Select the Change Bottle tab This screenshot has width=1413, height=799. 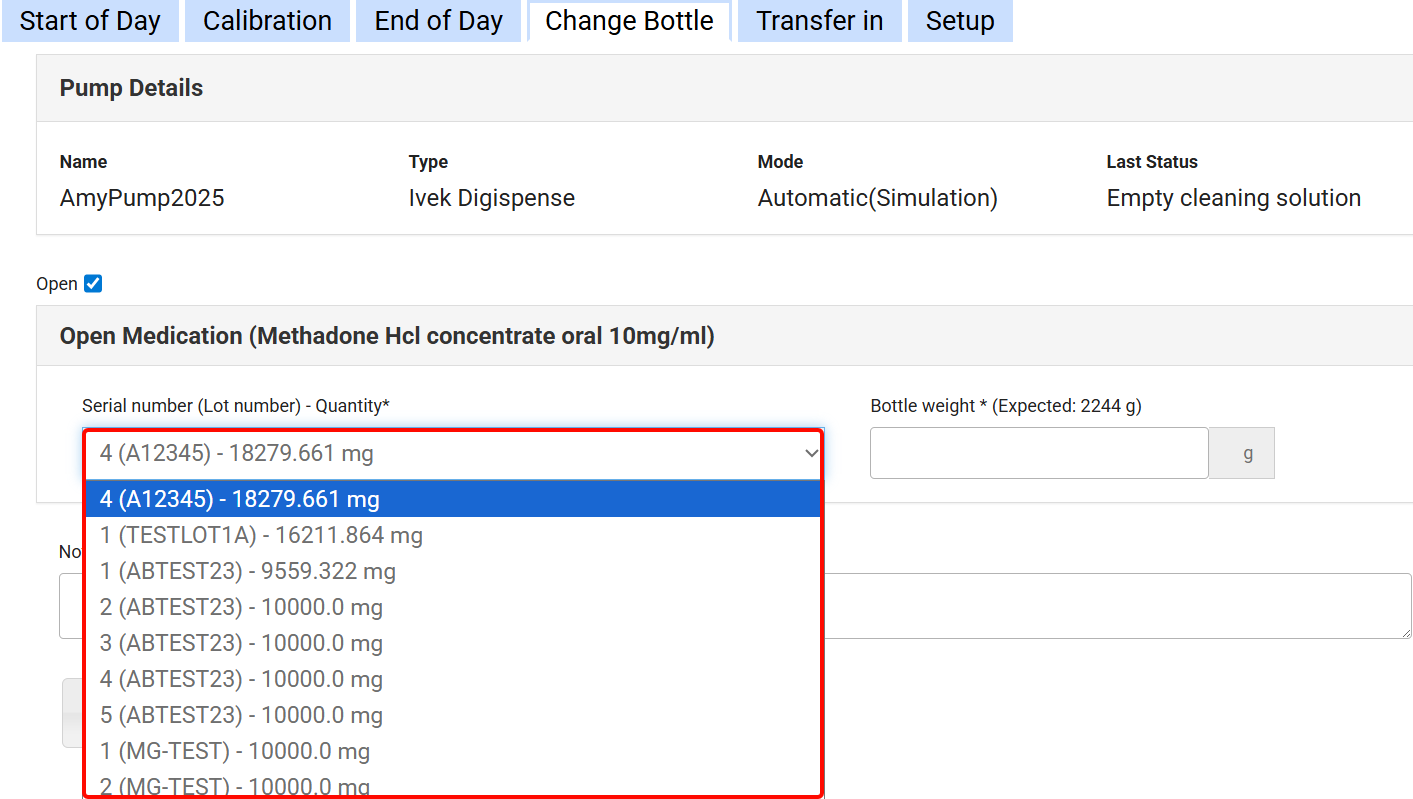(x=629, y=21)
